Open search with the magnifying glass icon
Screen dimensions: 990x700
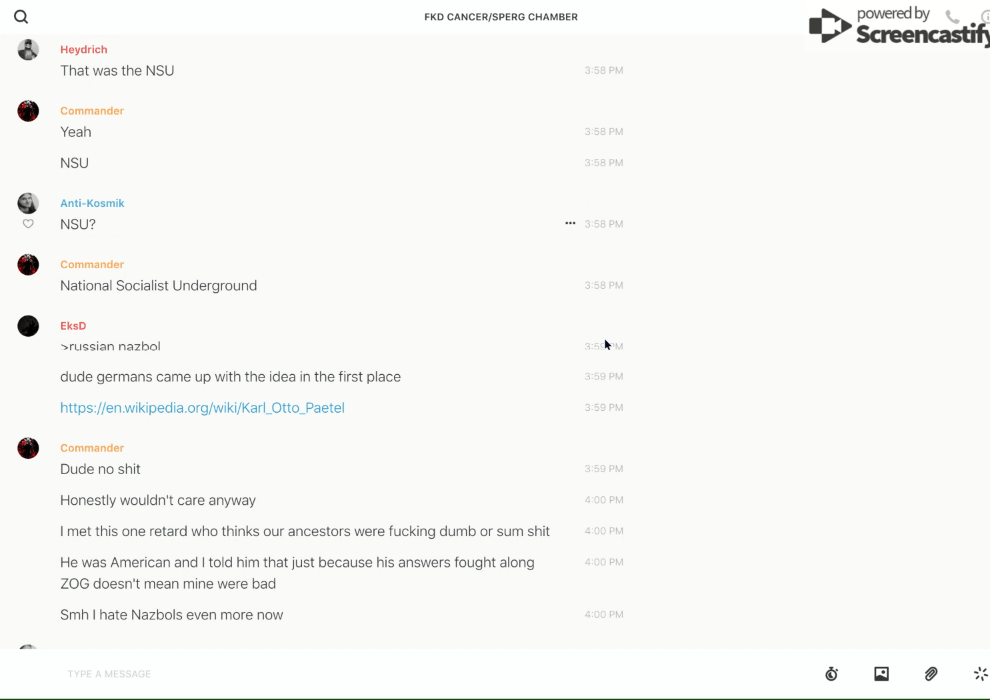point(21,17)
